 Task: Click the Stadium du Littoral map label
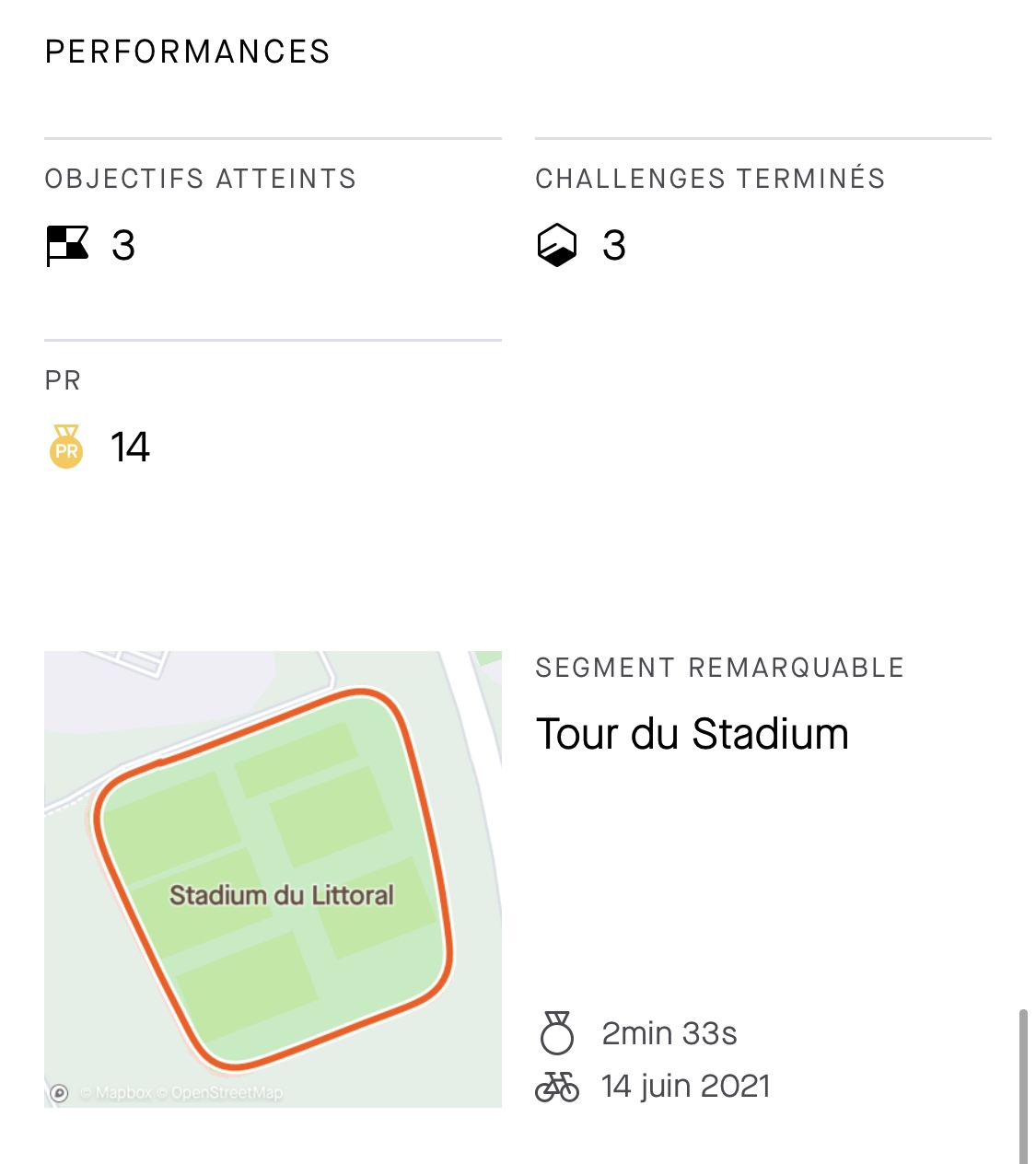pos(281,895)
